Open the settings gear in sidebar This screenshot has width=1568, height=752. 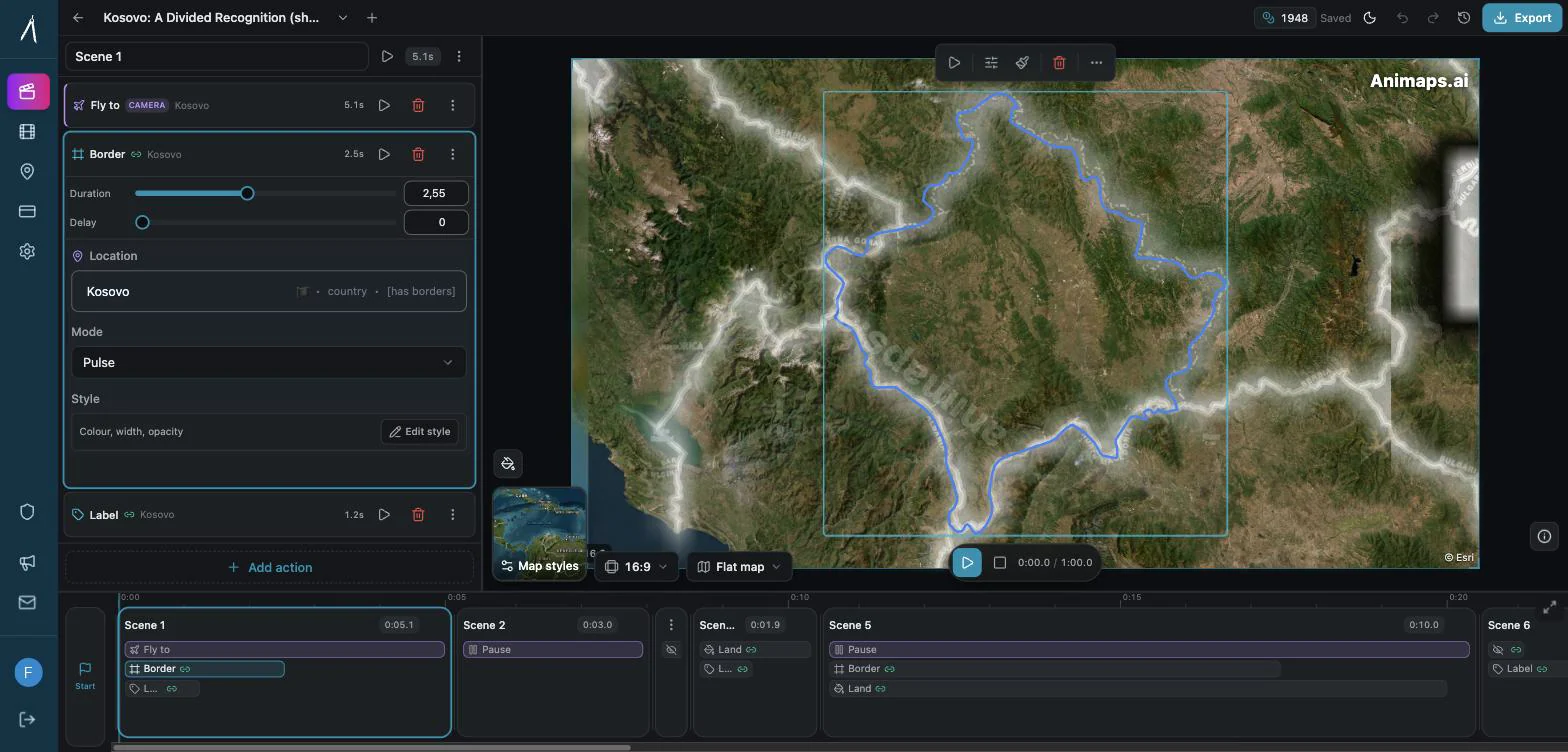tap(28, 251)
